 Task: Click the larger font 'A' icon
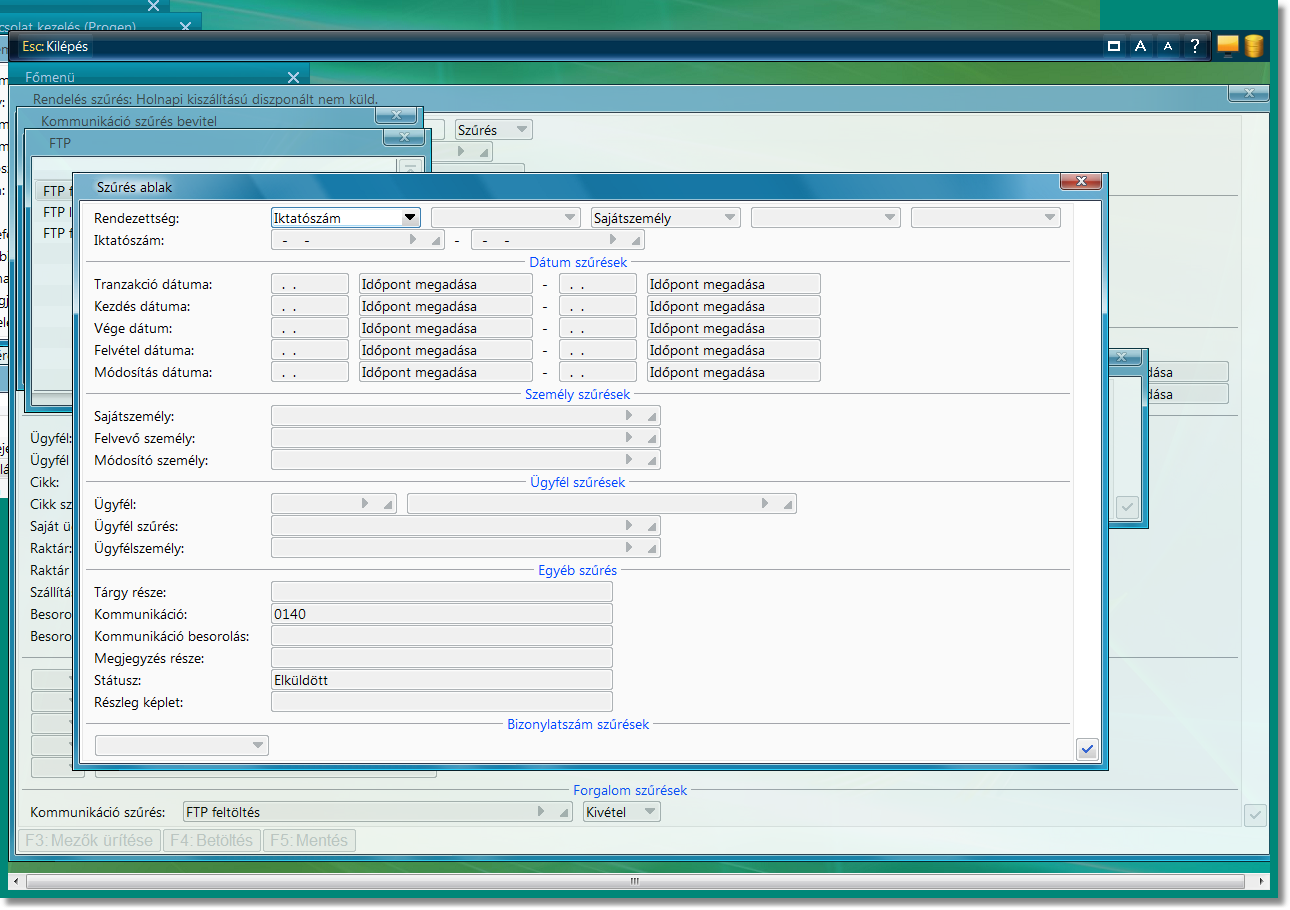tap(1140, 46)
